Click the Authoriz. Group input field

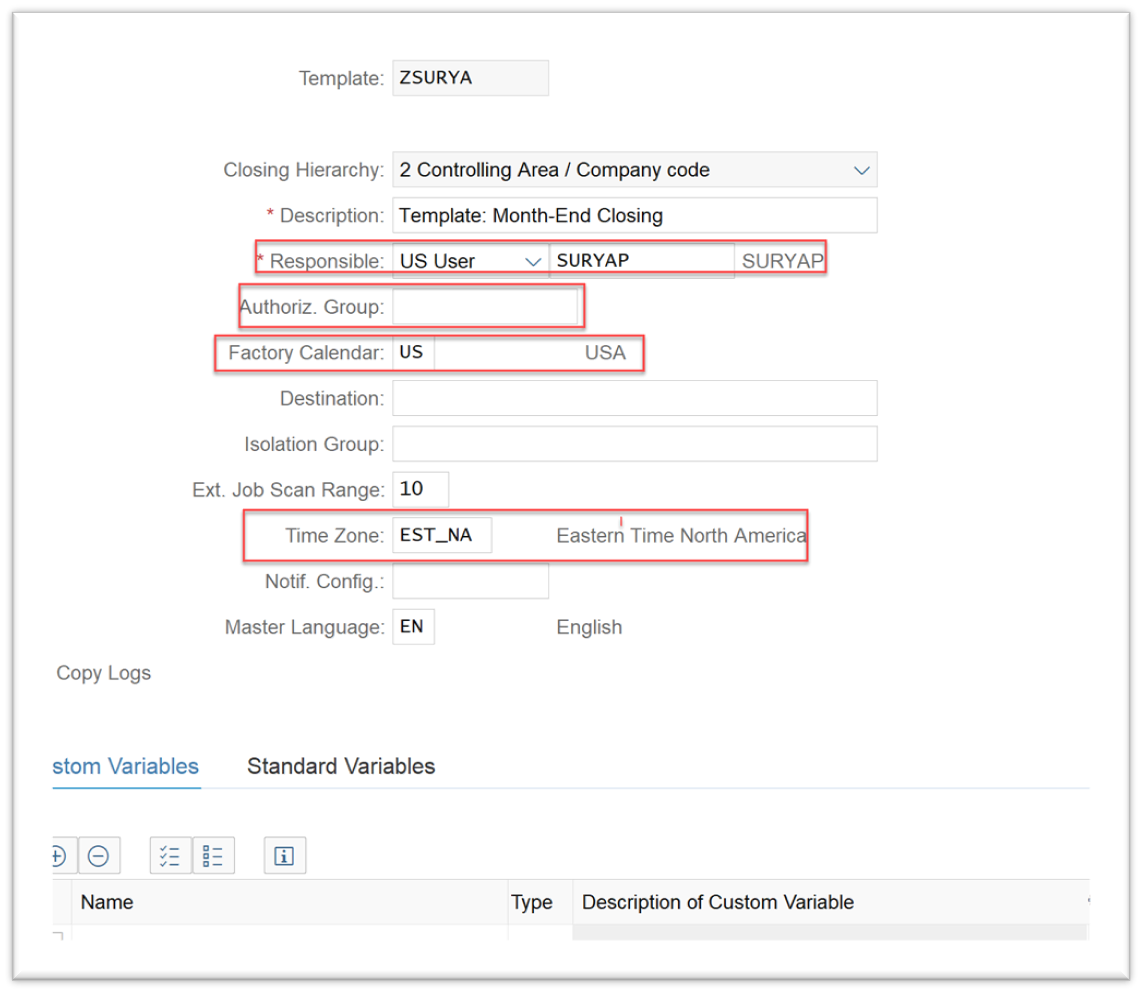(x=484, y=307)
